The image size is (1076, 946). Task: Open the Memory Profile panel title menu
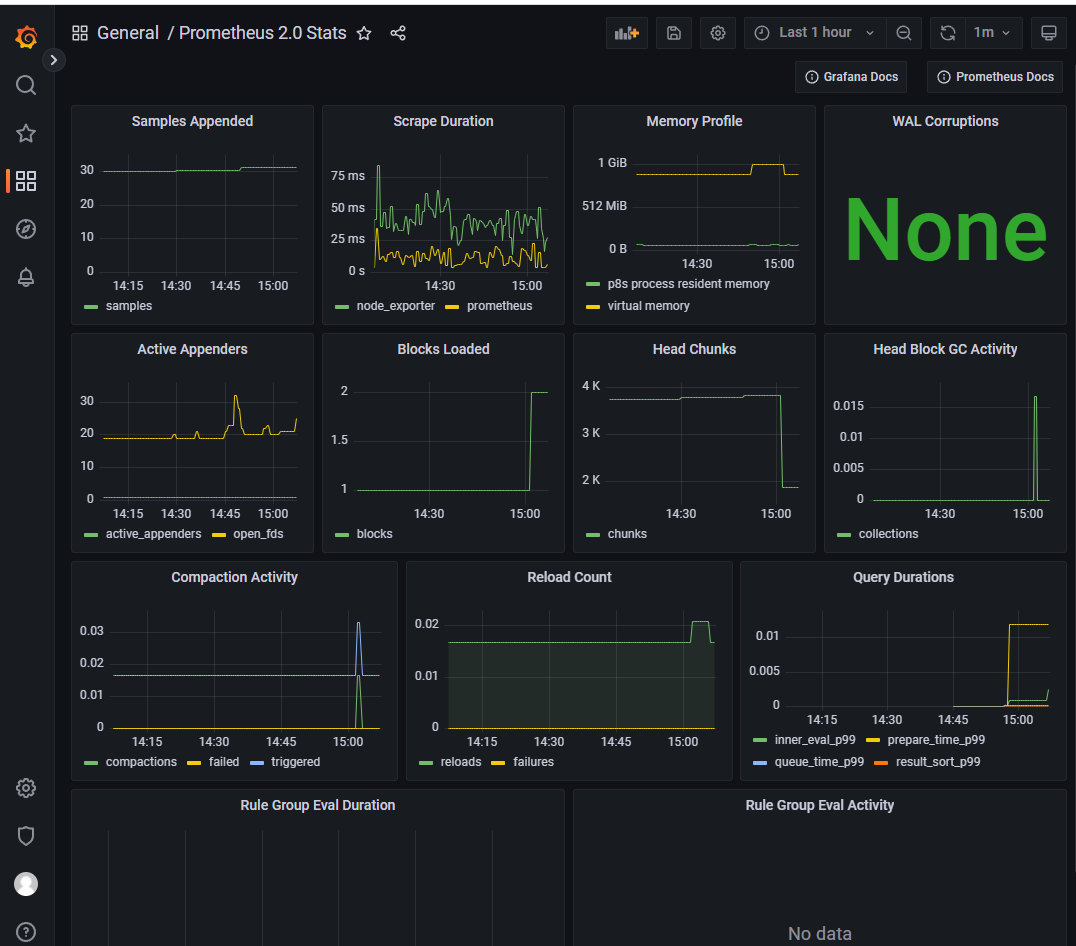click(x=694, y=121)
